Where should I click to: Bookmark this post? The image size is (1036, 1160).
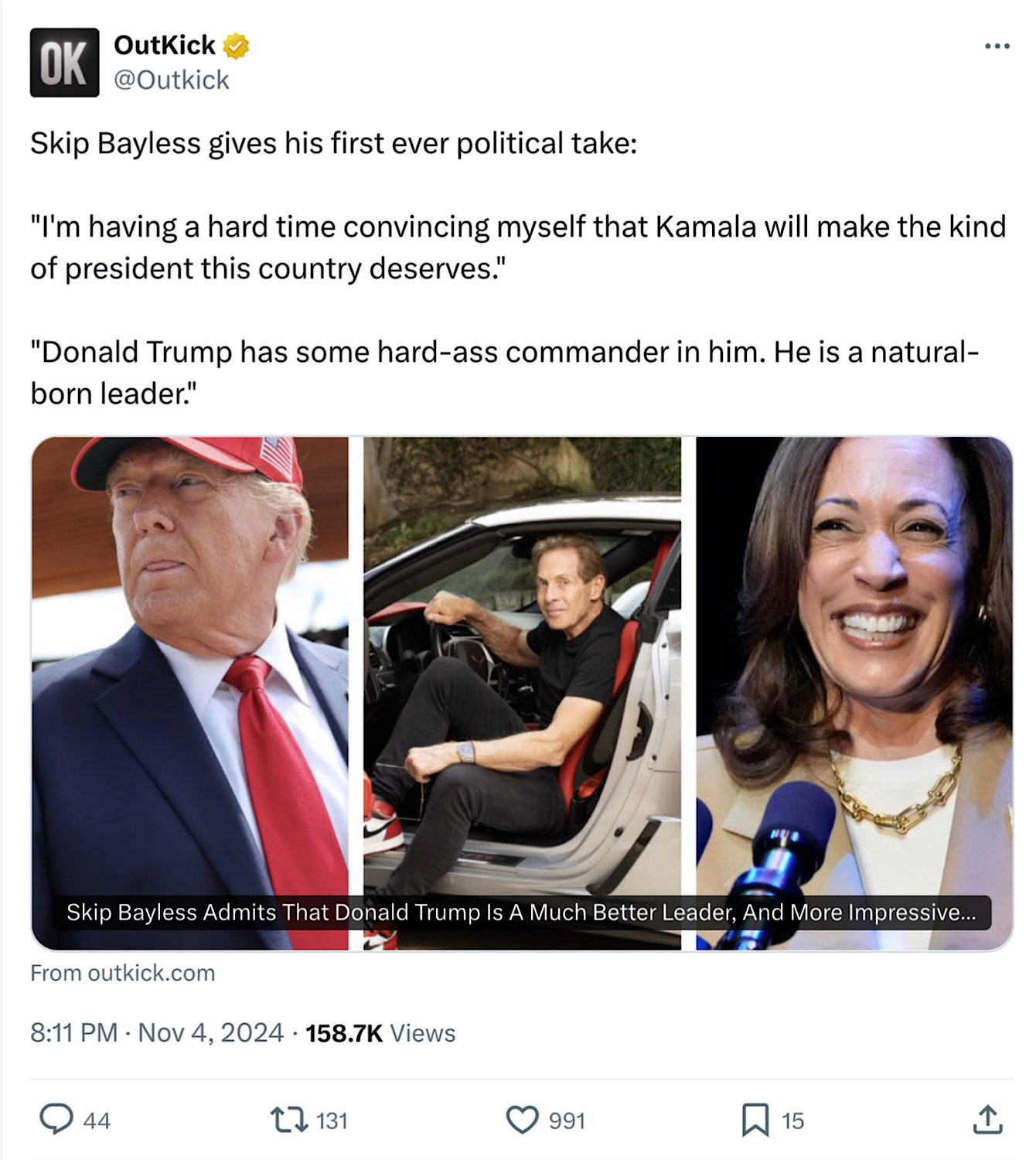[755, 1119]
